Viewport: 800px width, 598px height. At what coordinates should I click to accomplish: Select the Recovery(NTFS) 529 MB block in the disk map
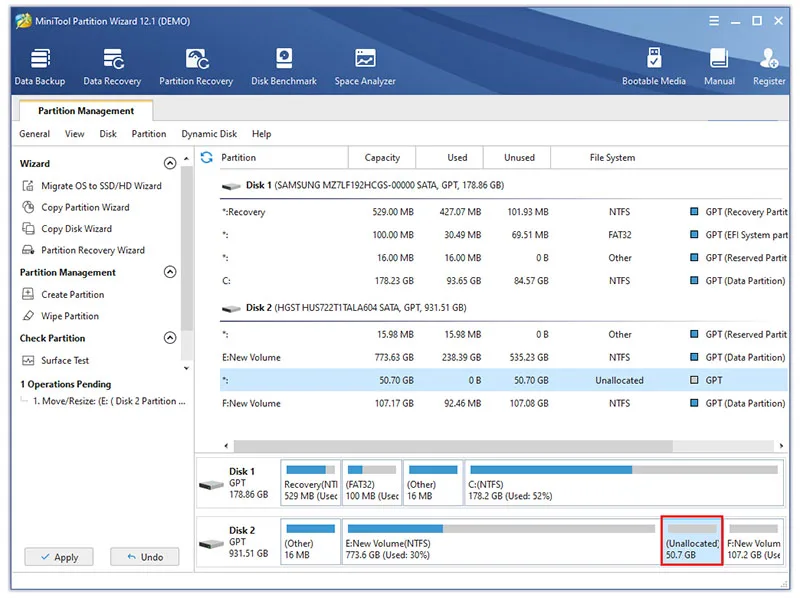pyautogui.click(x=311, y=483)
